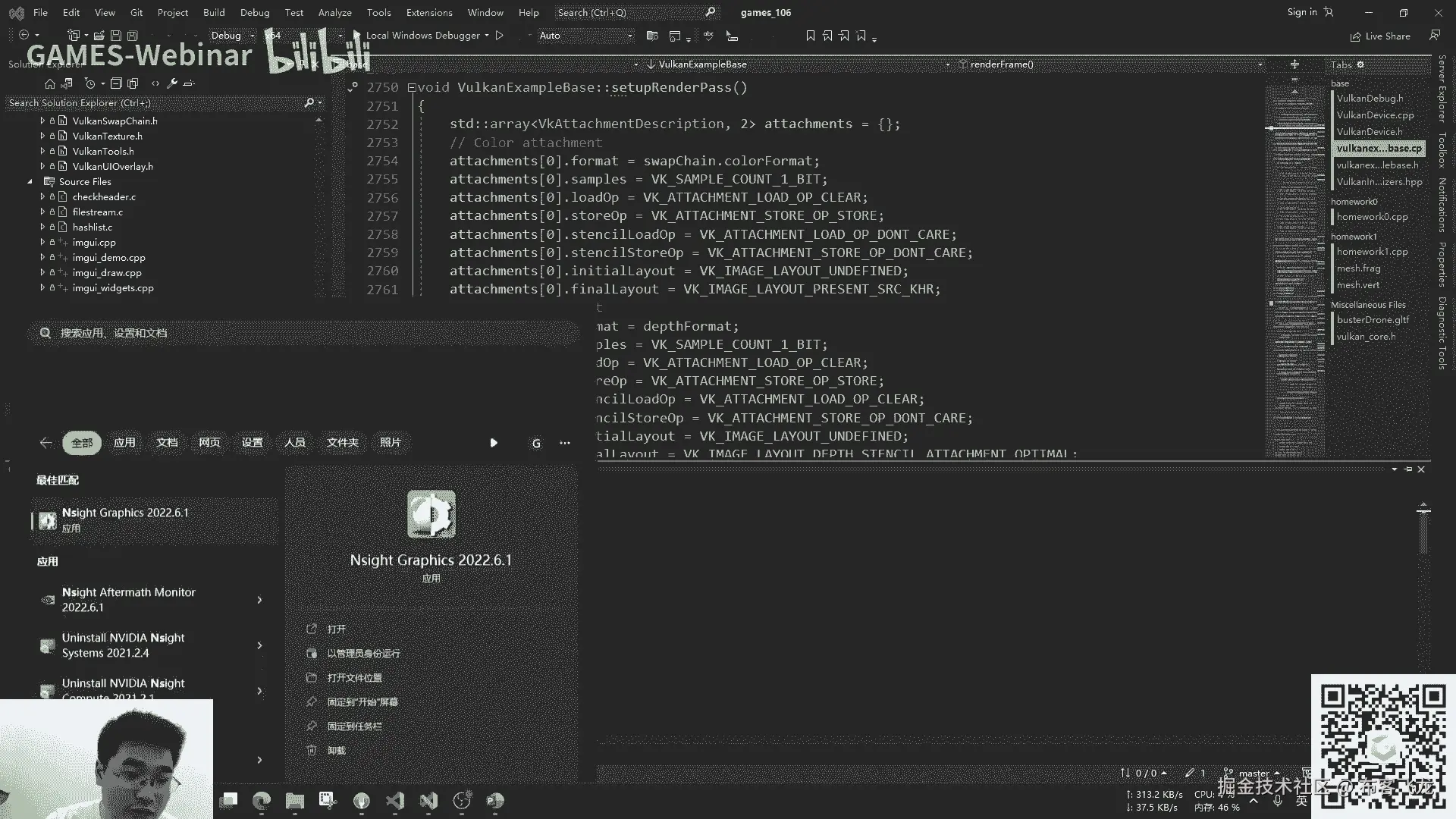Click the Start Without Debugging play icon
The height and width of the screenshot is (819, 1456).
point(500,36)
